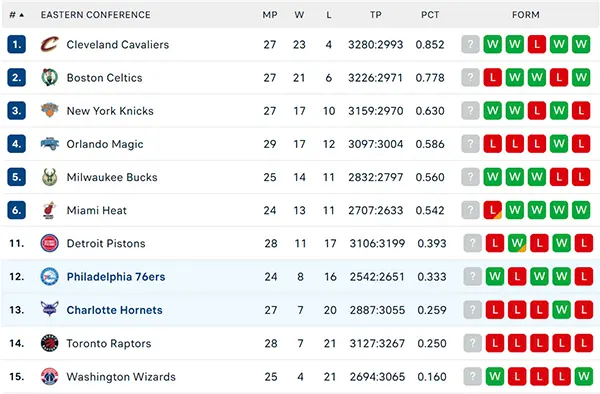Click Miami Heat's red L form badge
The height and width of the screenshot is (394, 600).
click(x=492, y=210)
